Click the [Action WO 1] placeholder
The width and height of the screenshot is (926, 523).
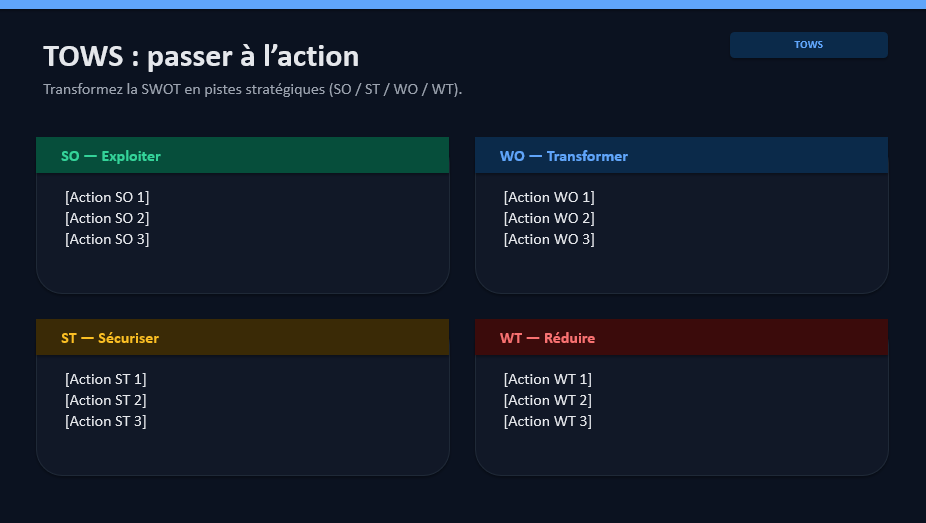(x=549, y=197)
